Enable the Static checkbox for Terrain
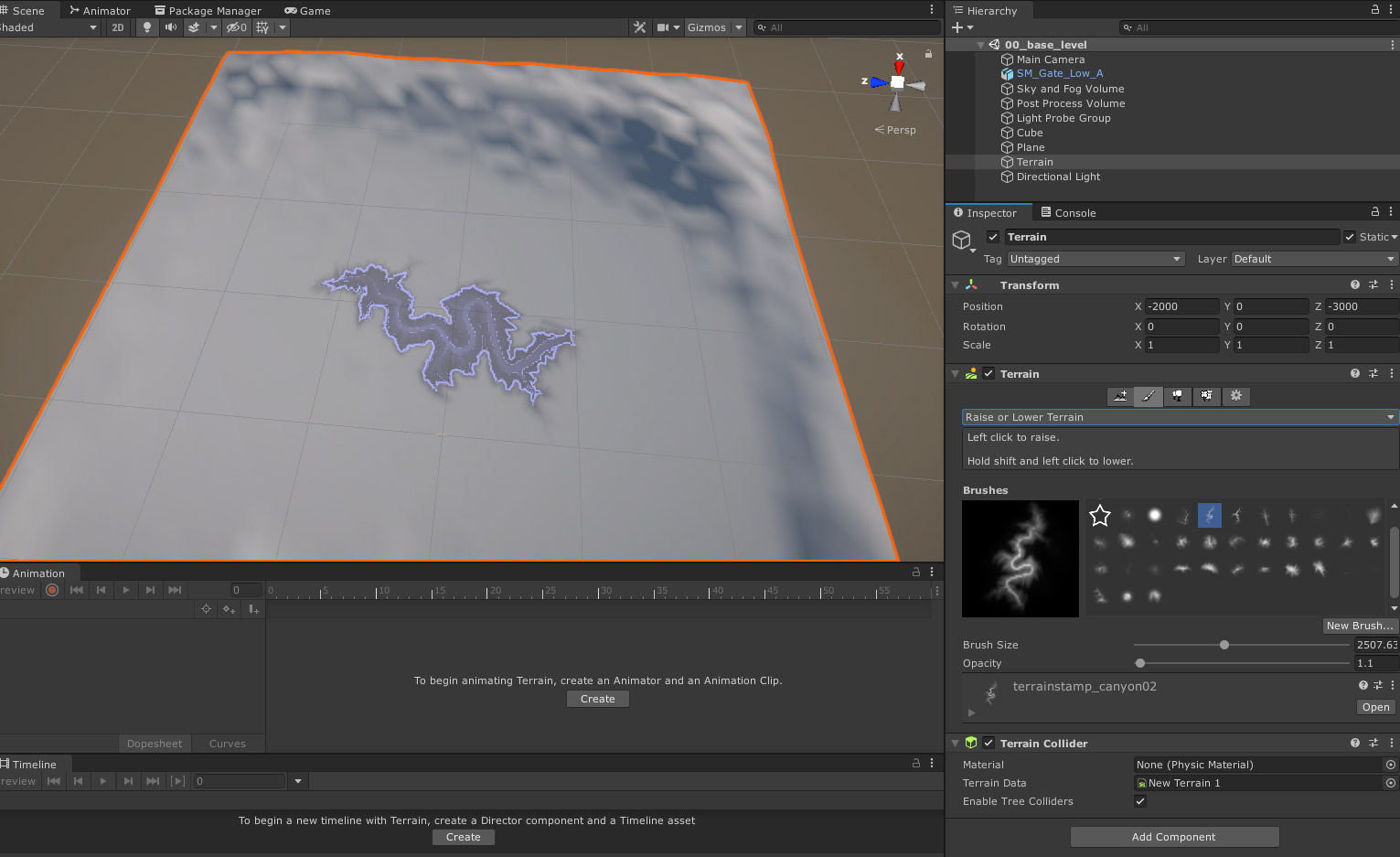1400x857 pixels. coord(1349,236)
